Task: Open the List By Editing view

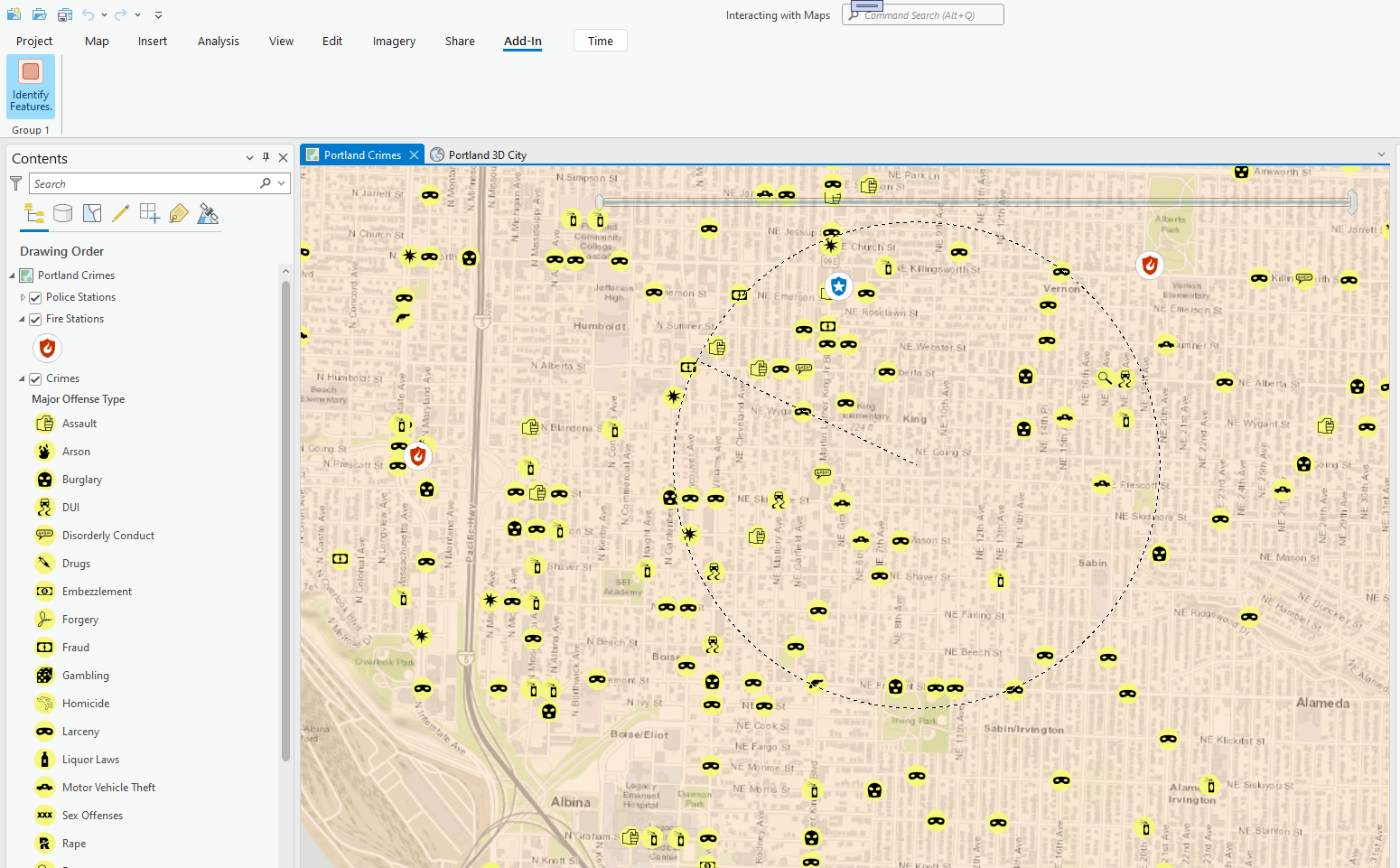Action: (x=121, y=213)
